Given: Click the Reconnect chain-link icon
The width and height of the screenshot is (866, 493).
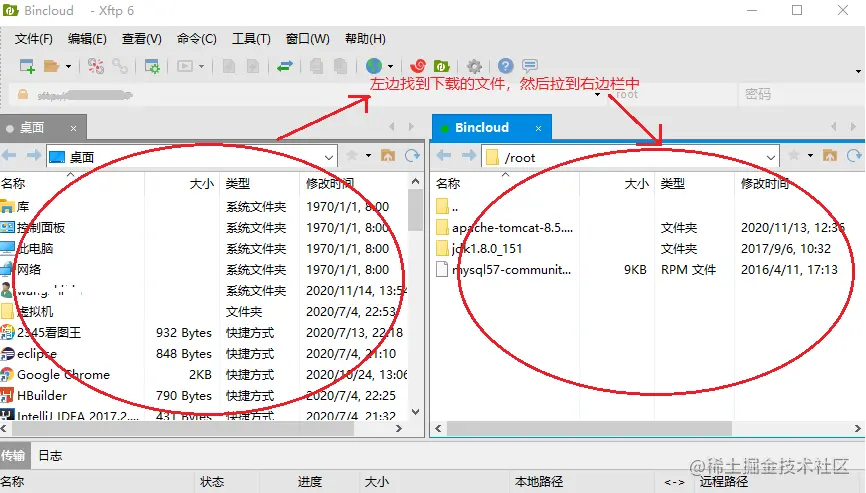Looking at the screenshot, I should click(120, 66).
